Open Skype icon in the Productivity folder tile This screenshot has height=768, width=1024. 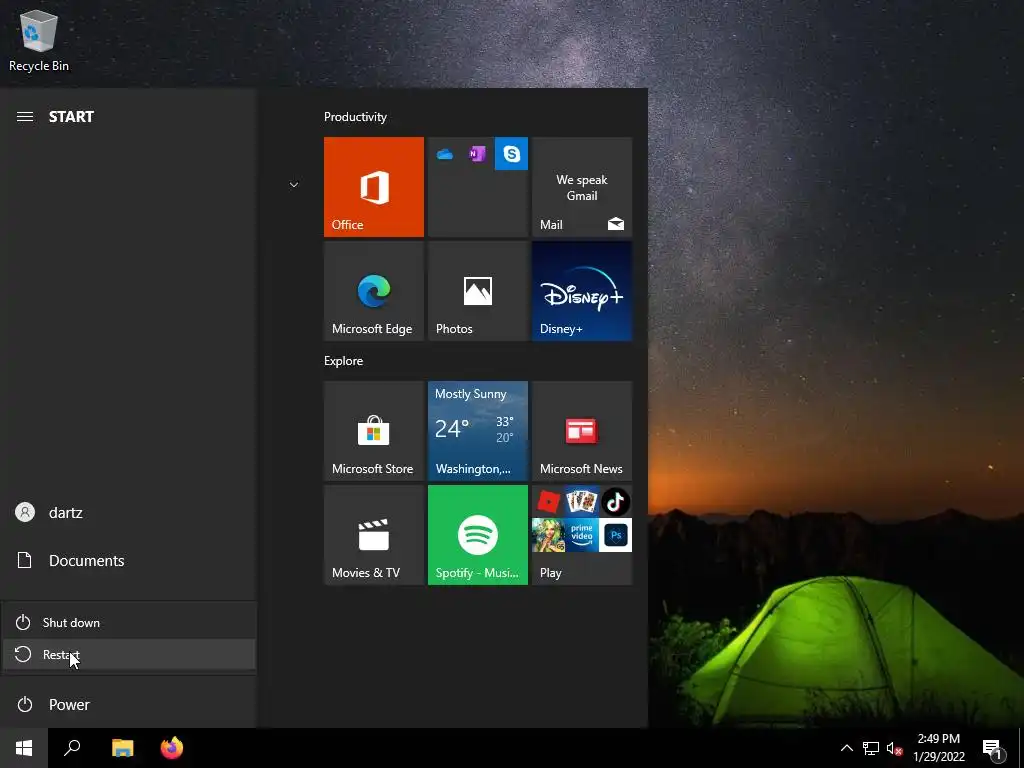coord(511,153)
